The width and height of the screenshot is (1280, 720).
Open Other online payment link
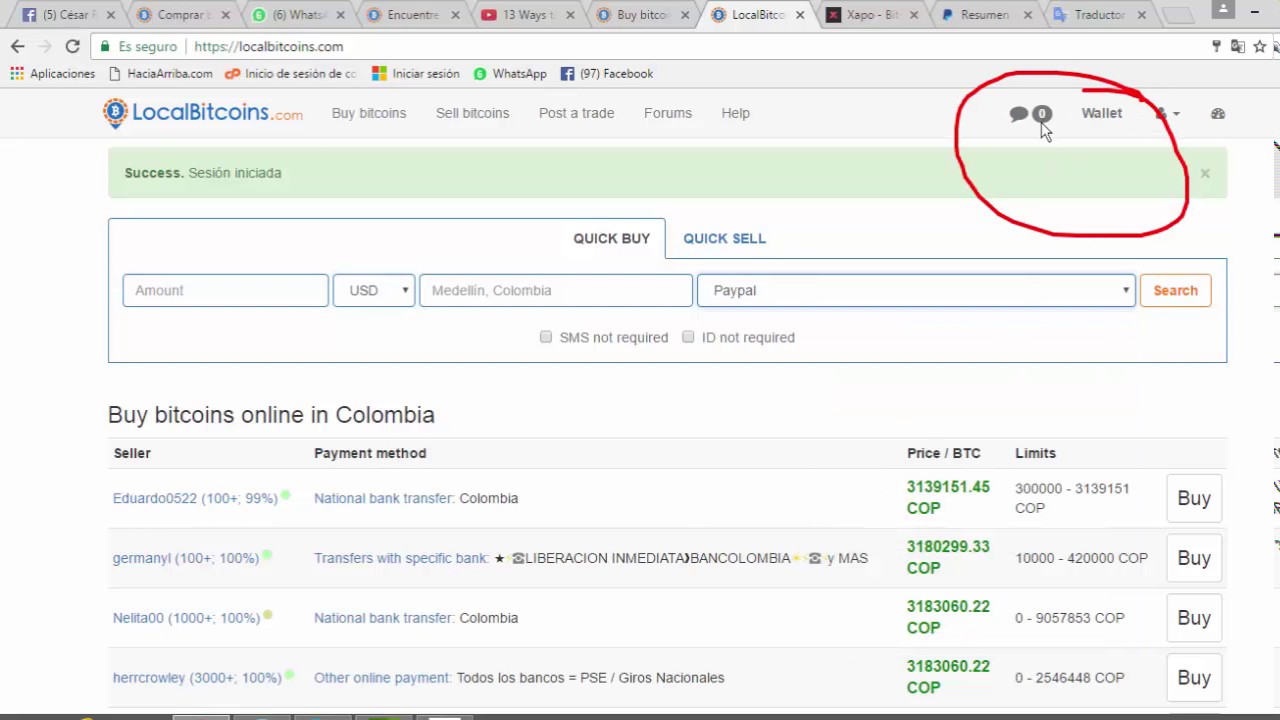pyautogui.click(x=383, y=678)
